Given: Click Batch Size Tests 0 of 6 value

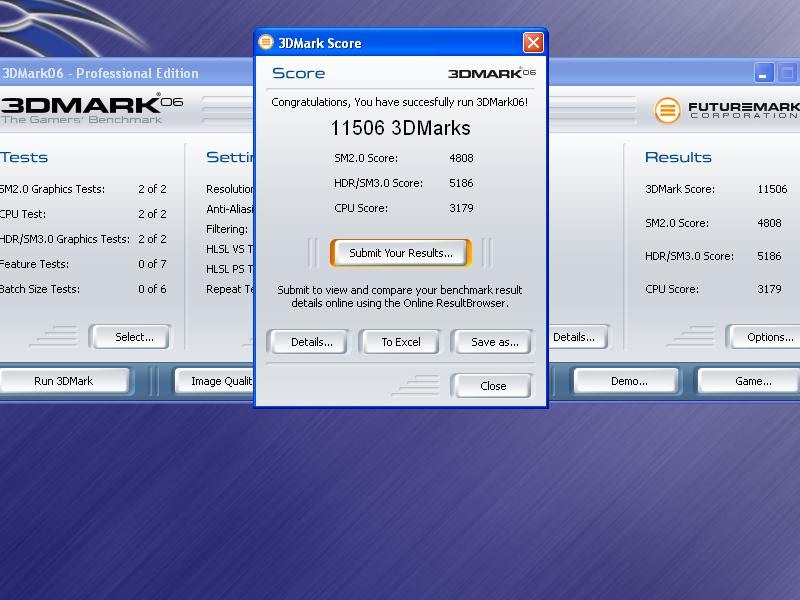Looking at the screenshot, I should [152, 289].
